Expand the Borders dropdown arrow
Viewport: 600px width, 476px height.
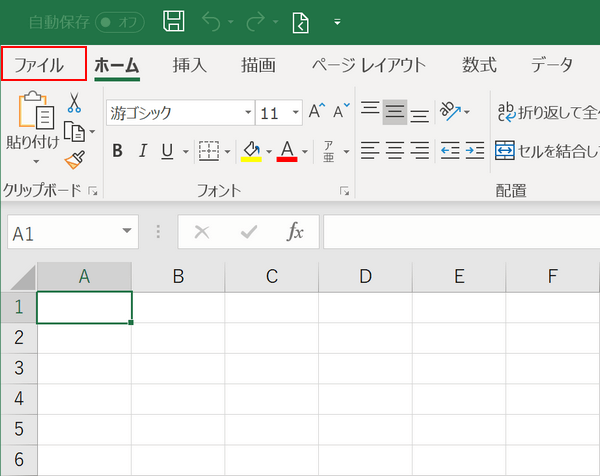coord(227,152)
